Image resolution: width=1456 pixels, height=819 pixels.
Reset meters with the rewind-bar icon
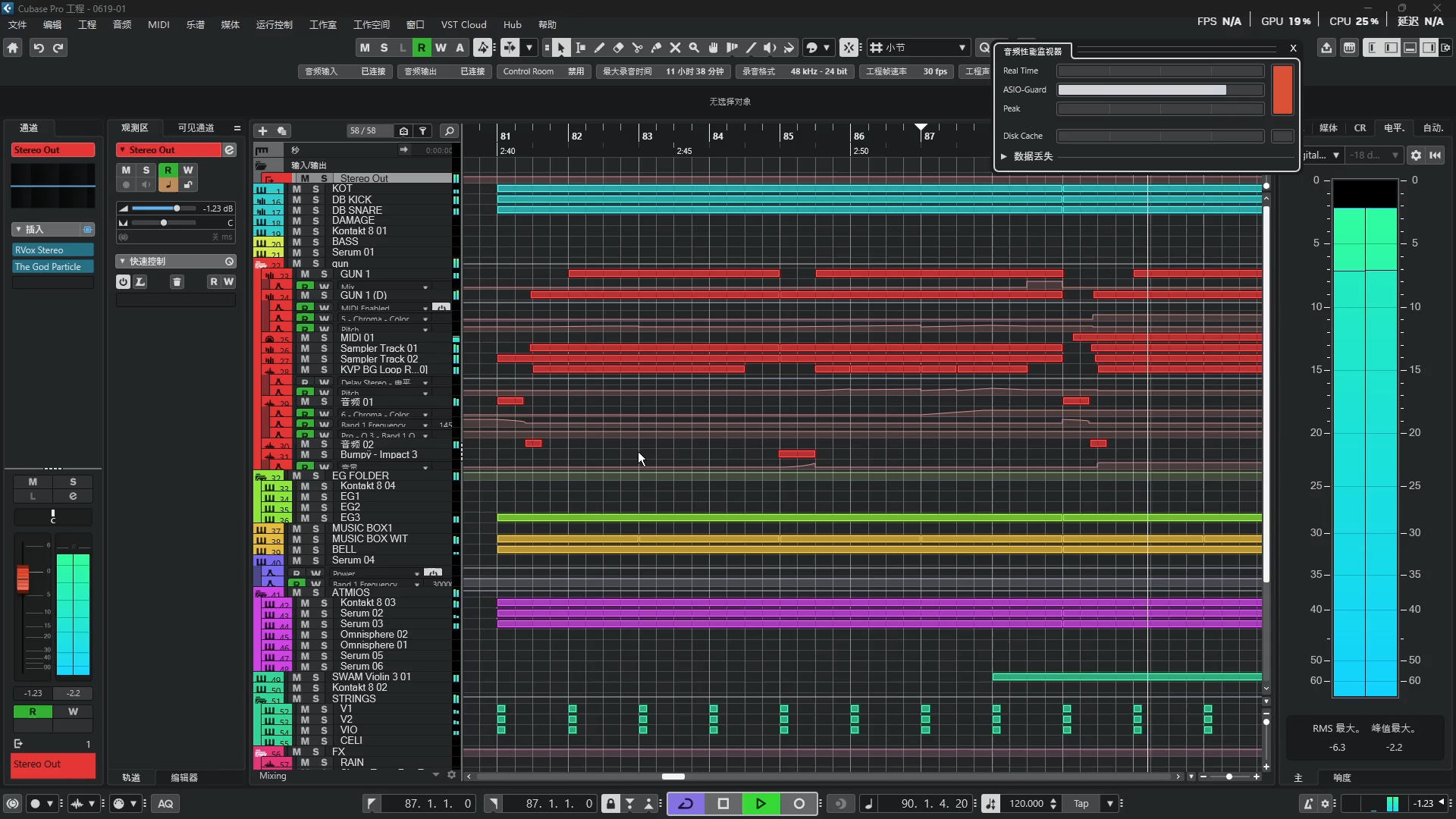pos(1436,155)
